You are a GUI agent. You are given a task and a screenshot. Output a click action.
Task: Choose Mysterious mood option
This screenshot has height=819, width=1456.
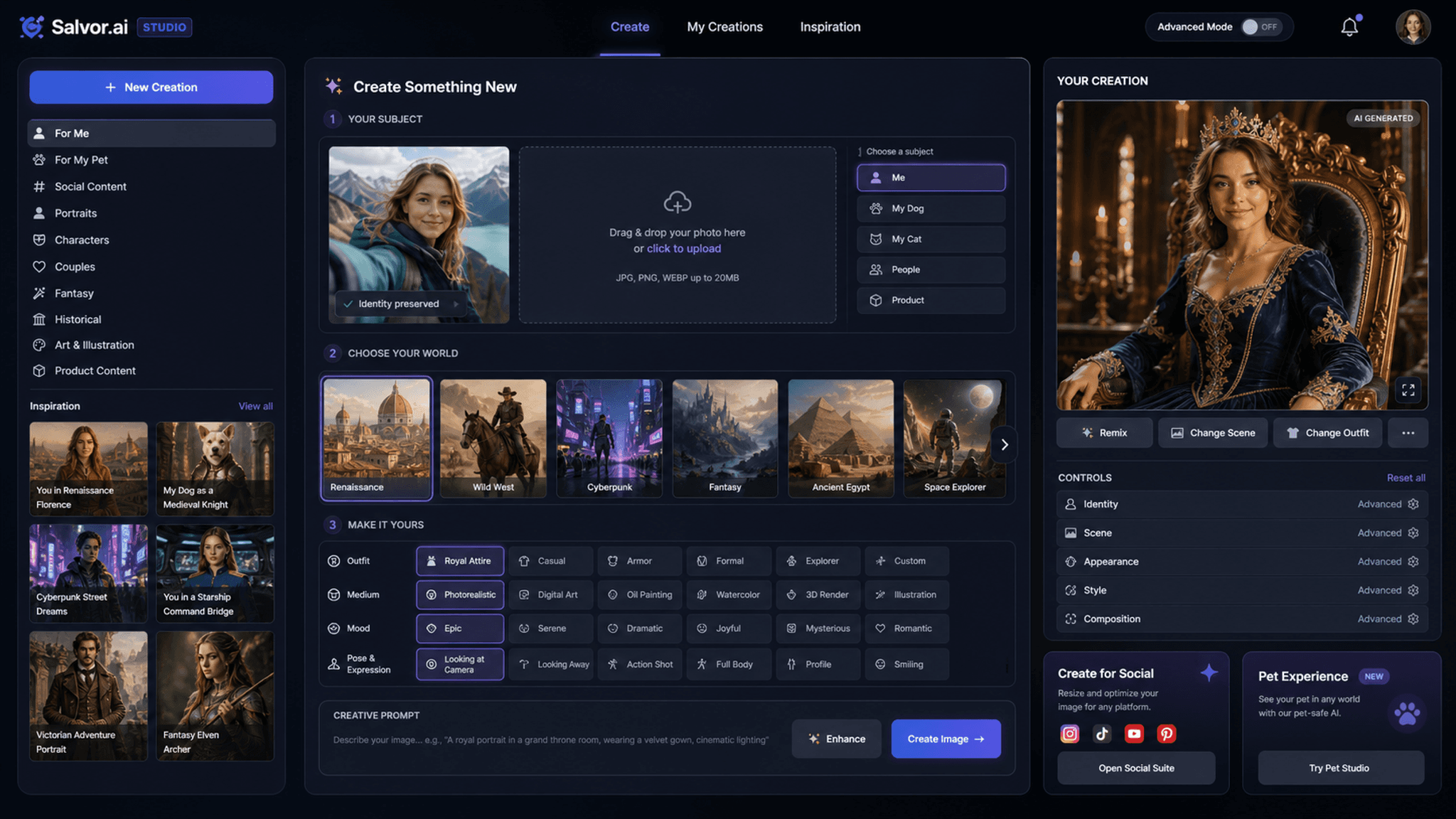coord(818,628)
